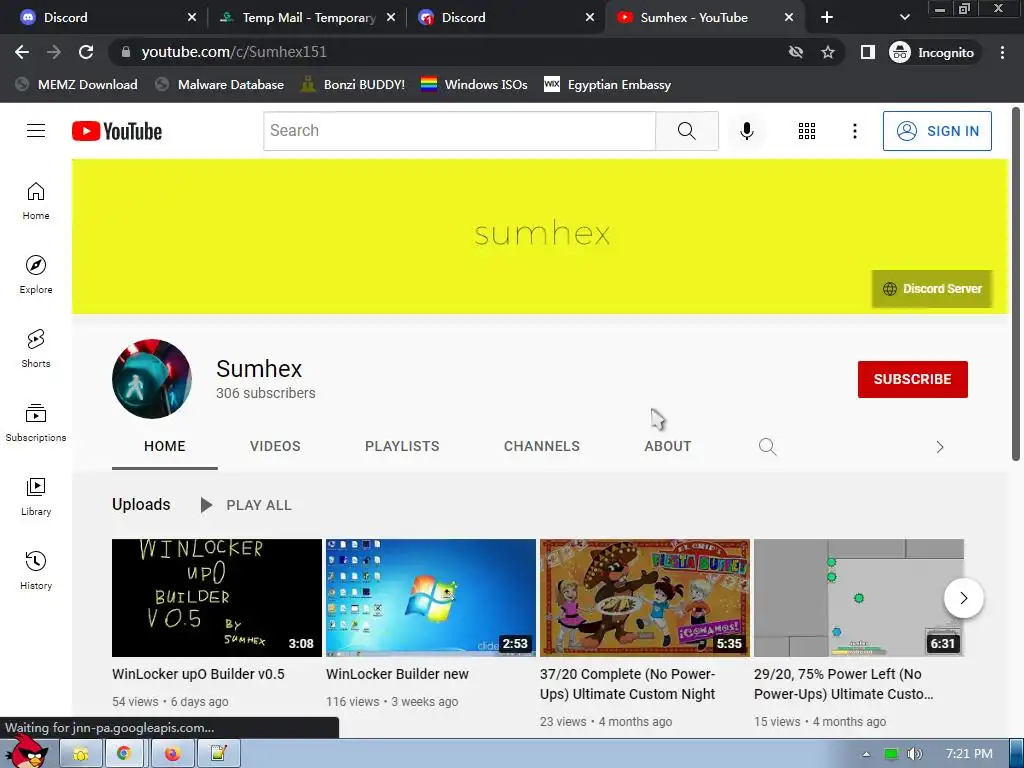Click the YouTube logo
This screenshot has width=1024, height=768.
(117, 131)
